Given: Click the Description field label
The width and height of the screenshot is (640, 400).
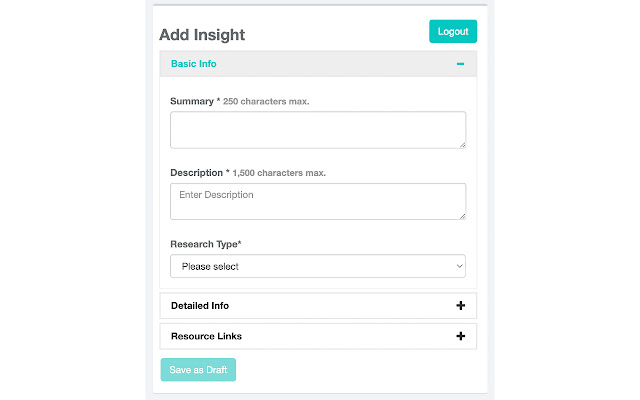Looking at the screenshot, I should pyautogui.click(x=196, y=173).
